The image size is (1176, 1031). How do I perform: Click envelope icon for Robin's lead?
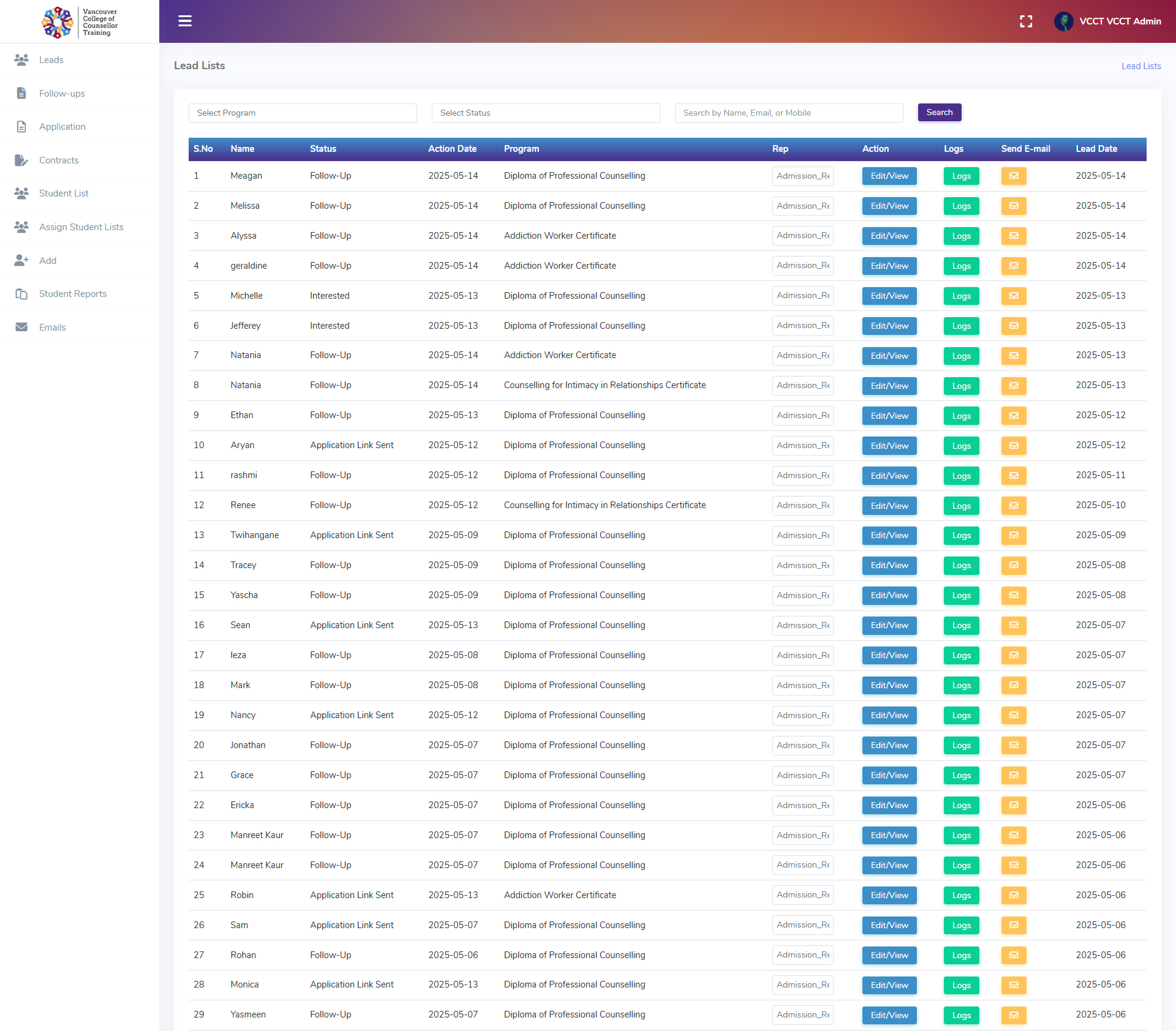point(1014,895)
